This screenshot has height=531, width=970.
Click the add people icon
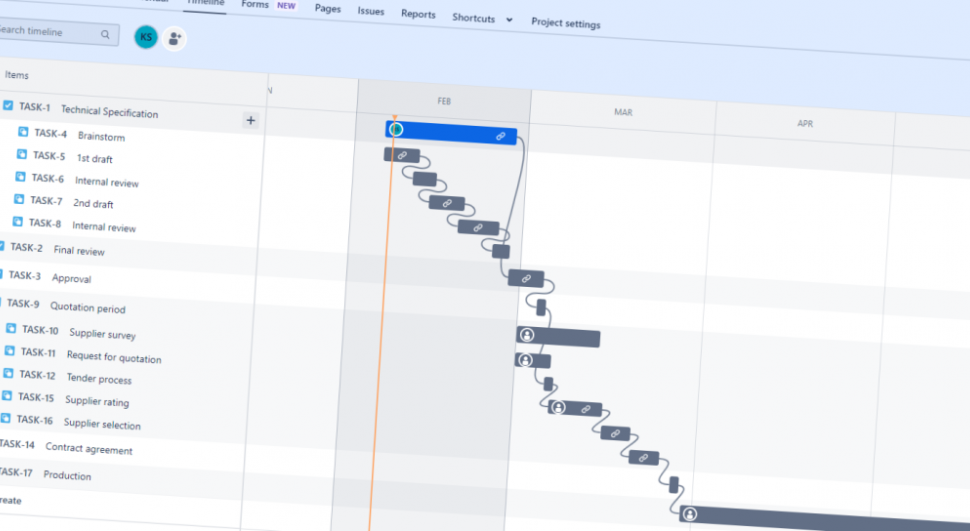(175, 39)
